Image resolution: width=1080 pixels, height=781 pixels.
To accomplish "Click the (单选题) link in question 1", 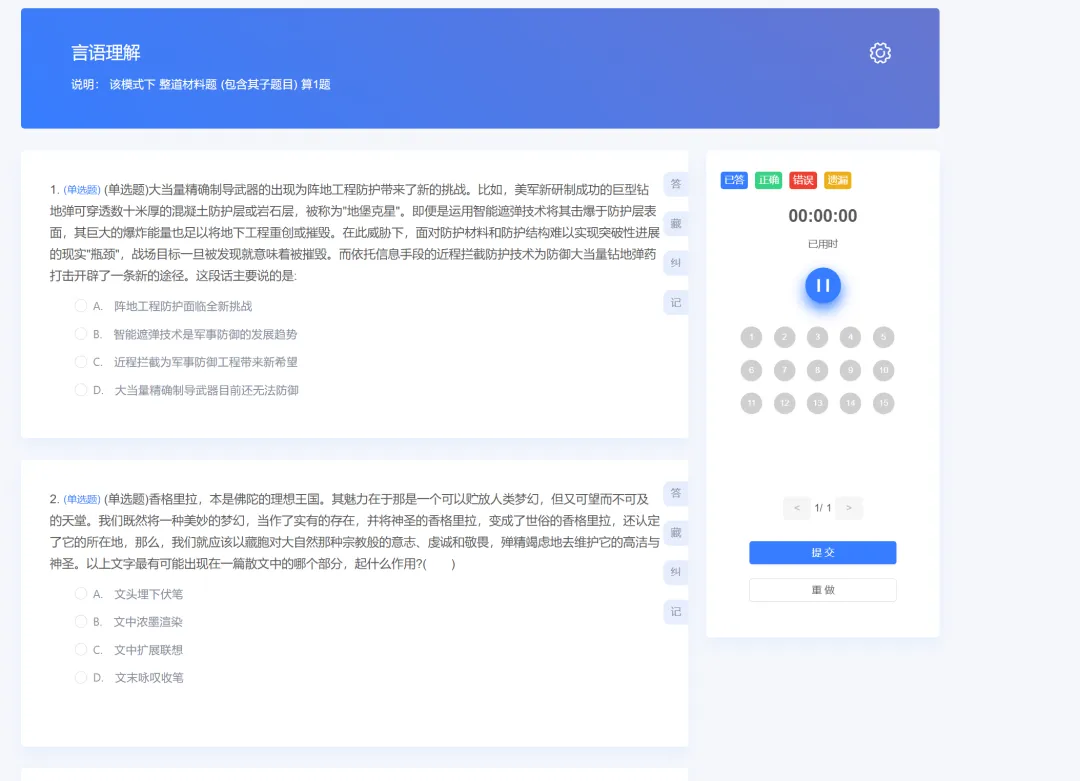I will (x=82, y=190).
